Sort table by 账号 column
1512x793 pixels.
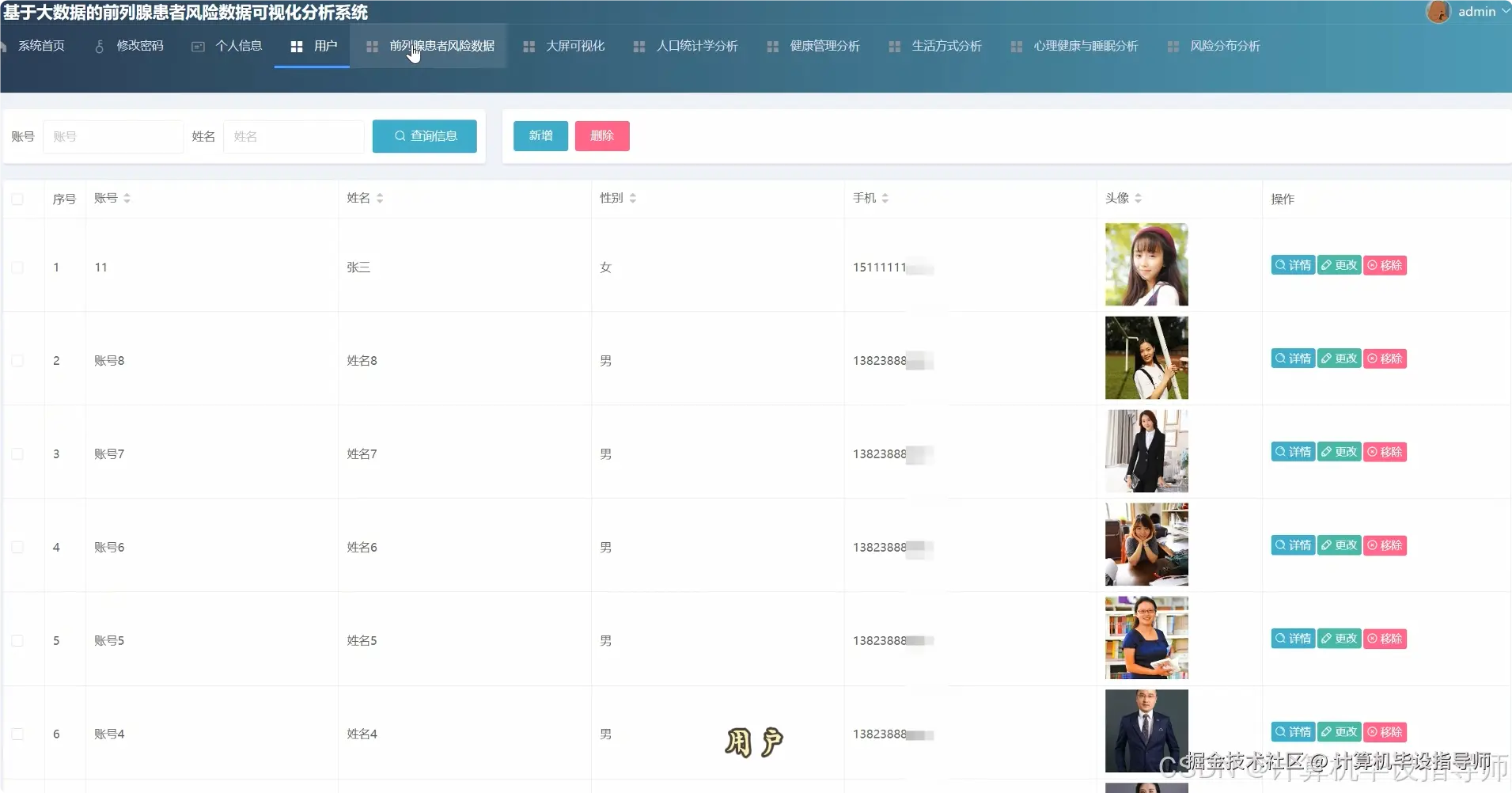[x=127, y=198]
